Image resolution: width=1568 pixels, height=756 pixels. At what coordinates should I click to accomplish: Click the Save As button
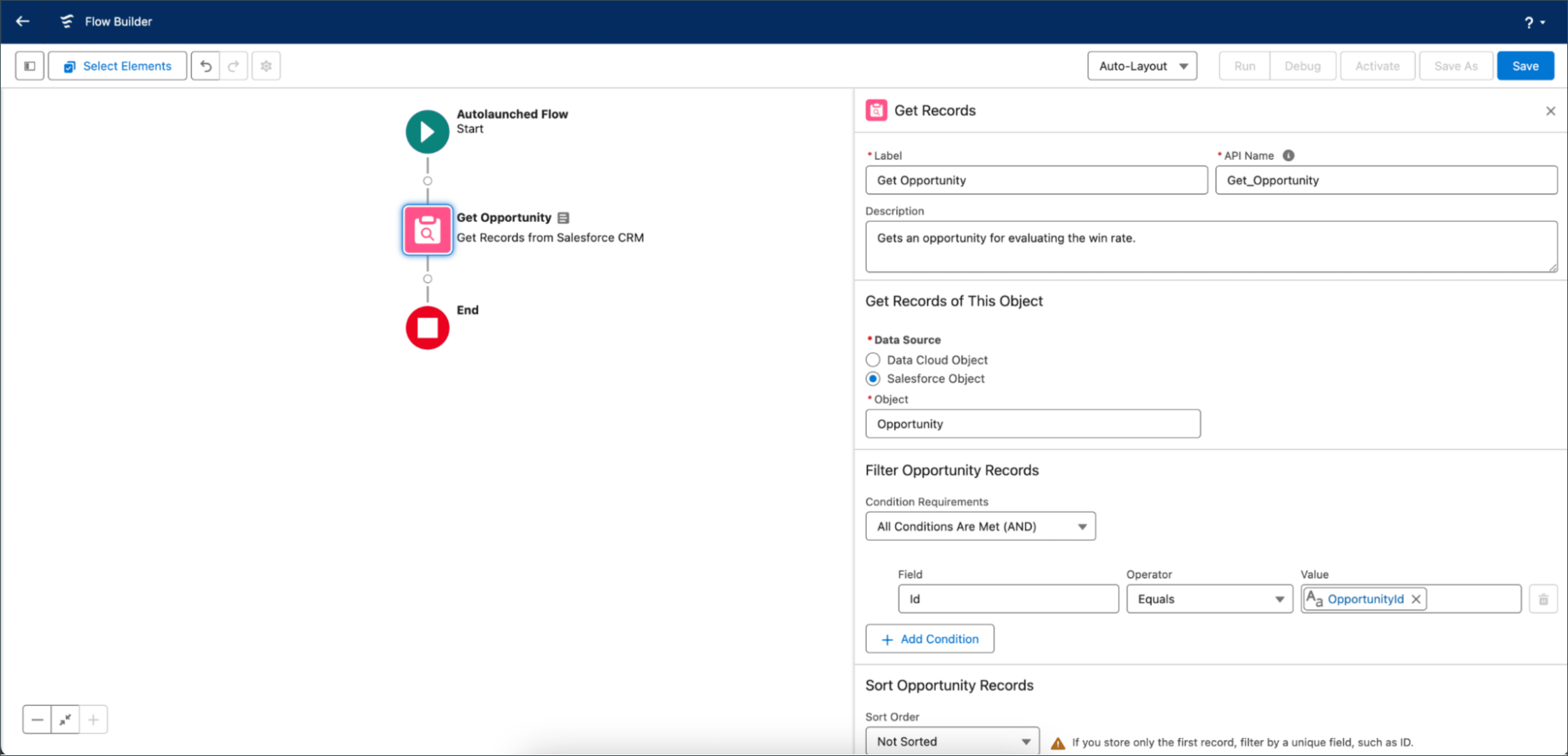pyautogui.click(x=1455, y=66)
